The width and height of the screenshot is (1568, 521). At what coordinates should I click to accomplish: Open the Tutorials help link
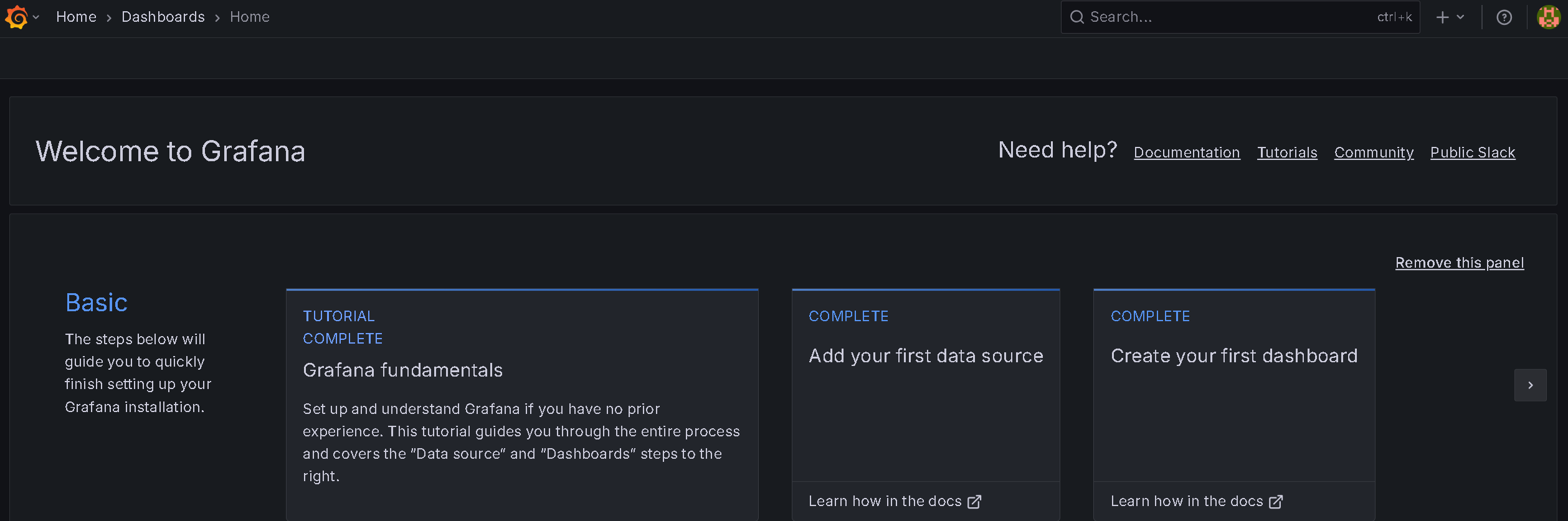point(1286,153)
